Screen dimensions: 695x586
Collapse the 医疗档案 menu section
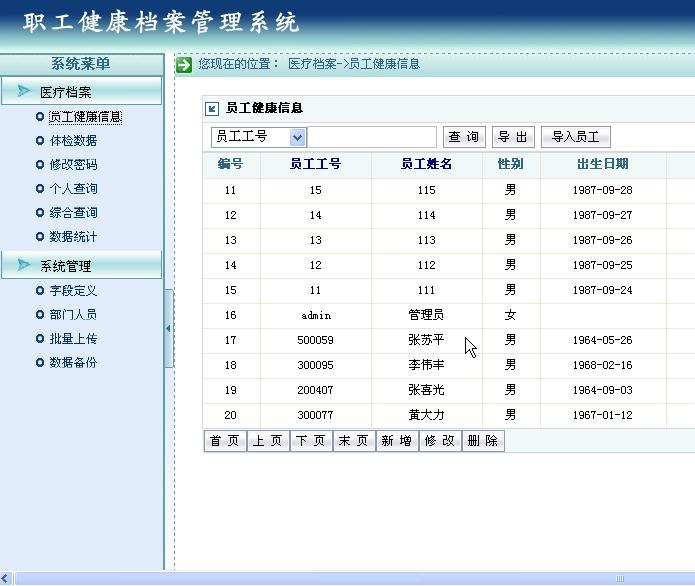pos(66,92)
